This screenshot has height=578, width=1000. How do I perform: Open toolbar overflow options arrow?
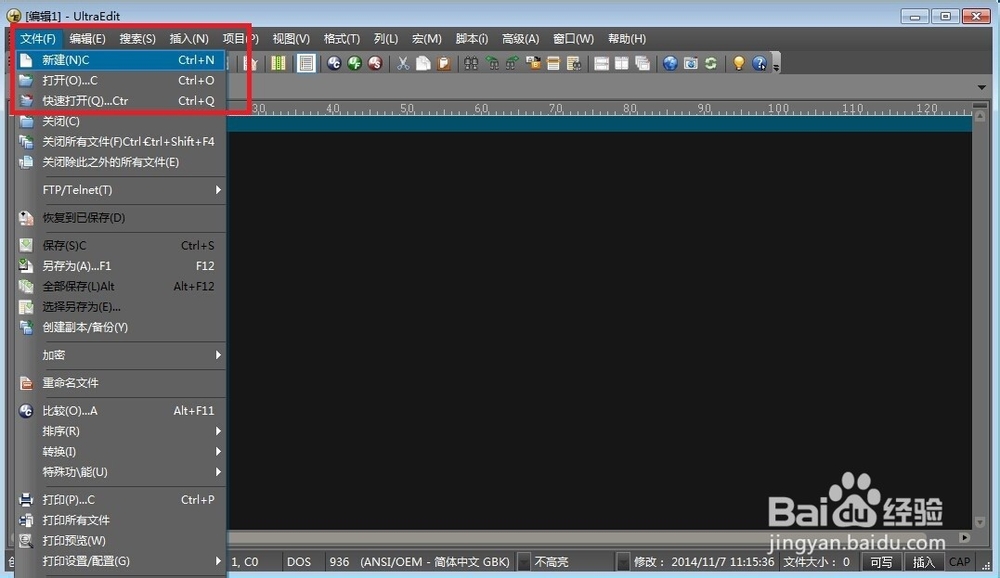click(x=776, y=66)
